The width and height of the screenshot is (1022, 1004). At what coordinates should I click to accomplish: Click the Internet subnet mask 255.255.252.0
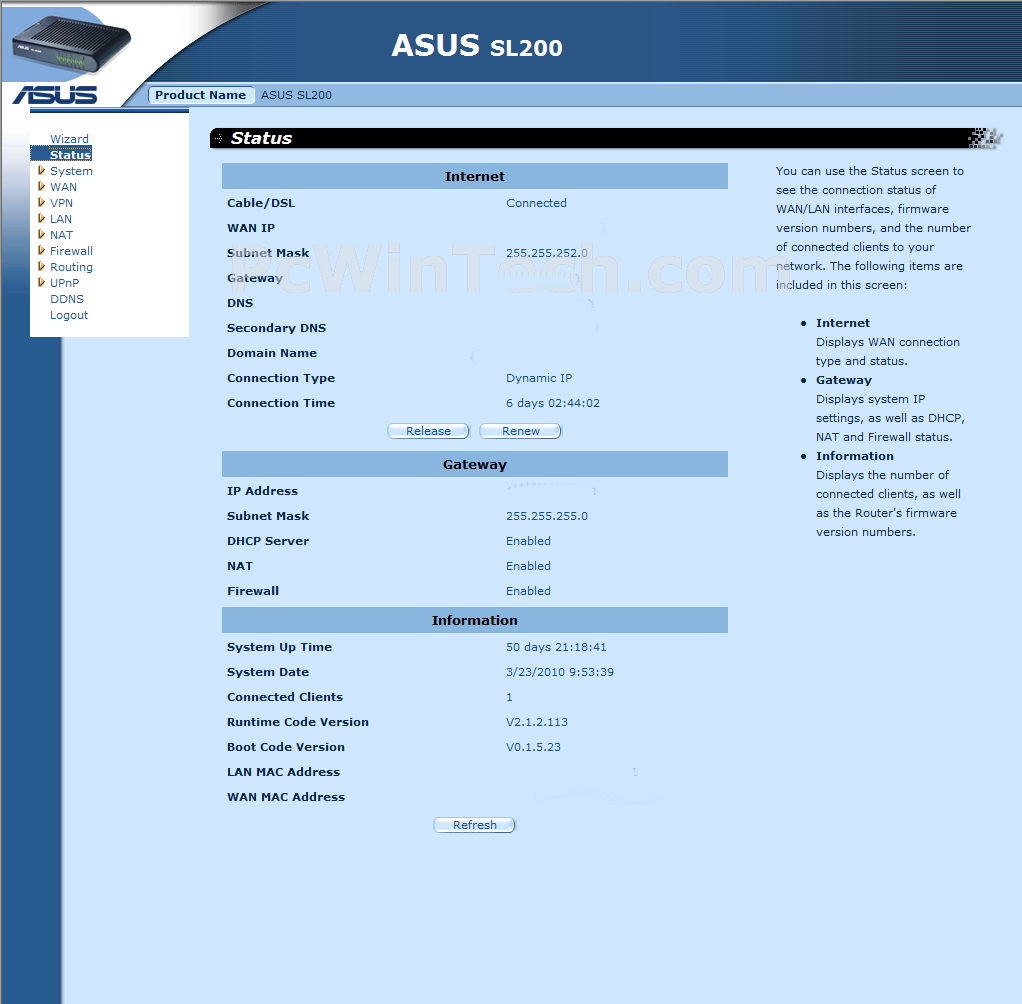(547, 253)
